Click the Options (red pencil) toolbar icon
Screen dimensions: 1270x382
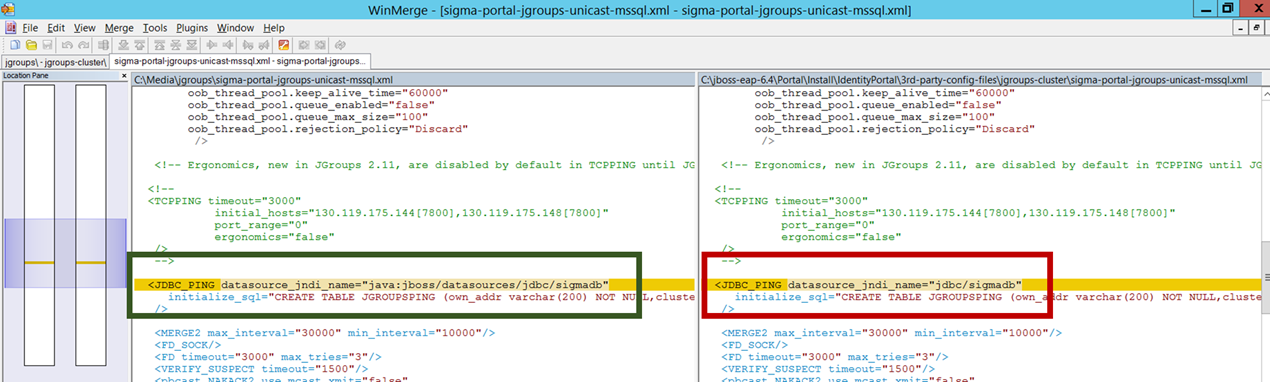coord(284,45)
